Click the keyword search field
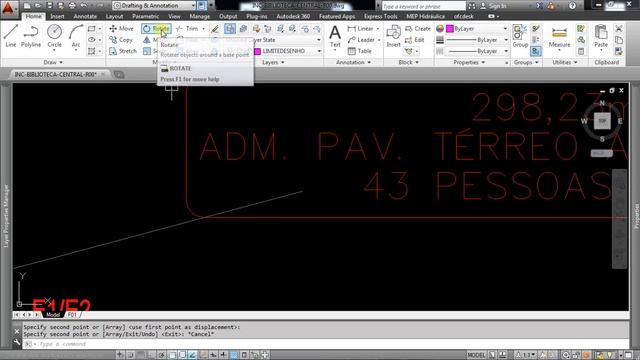Image resolution: width=640 pixels, height=360 pixels. (x=423, y=6)
